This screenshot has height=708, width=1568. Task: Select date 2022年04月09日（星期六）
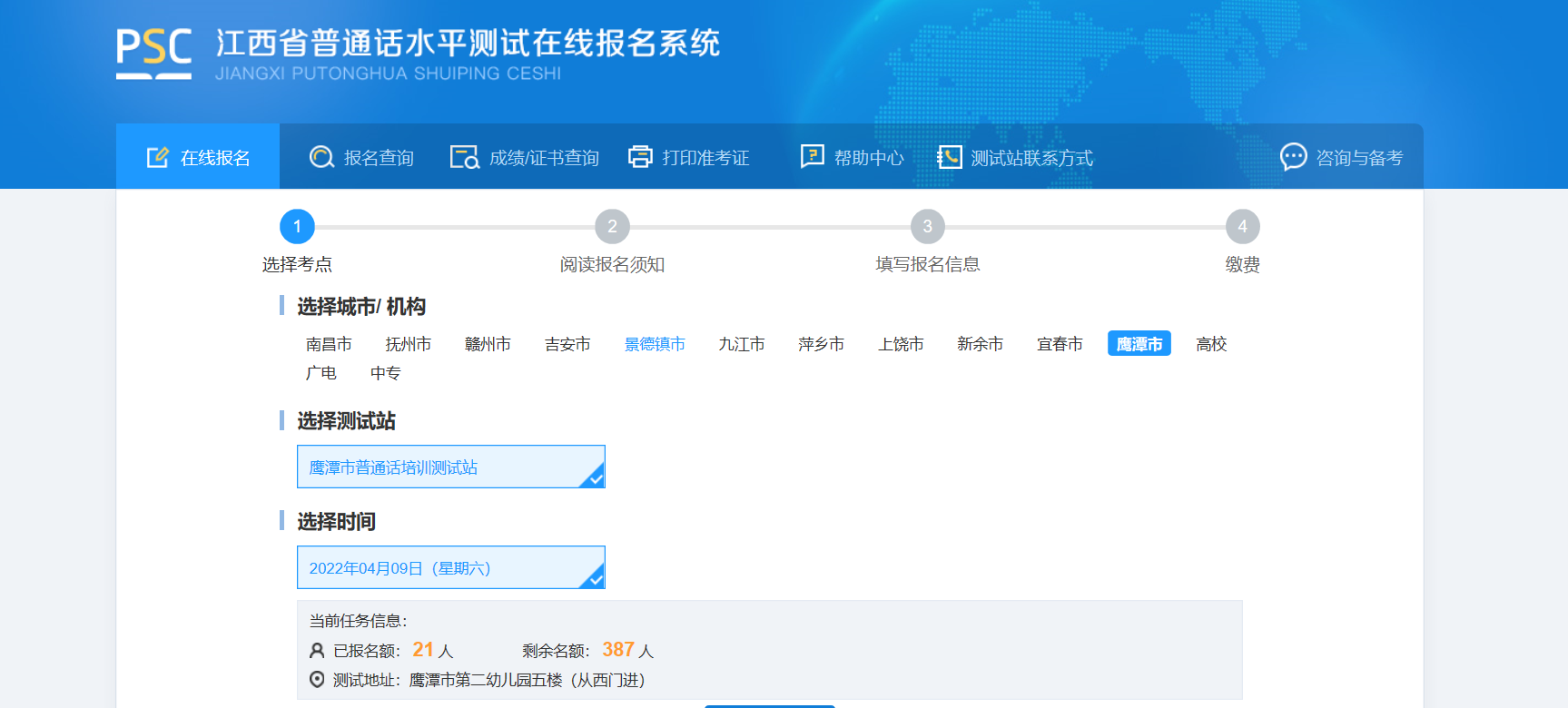coord(451,567)
